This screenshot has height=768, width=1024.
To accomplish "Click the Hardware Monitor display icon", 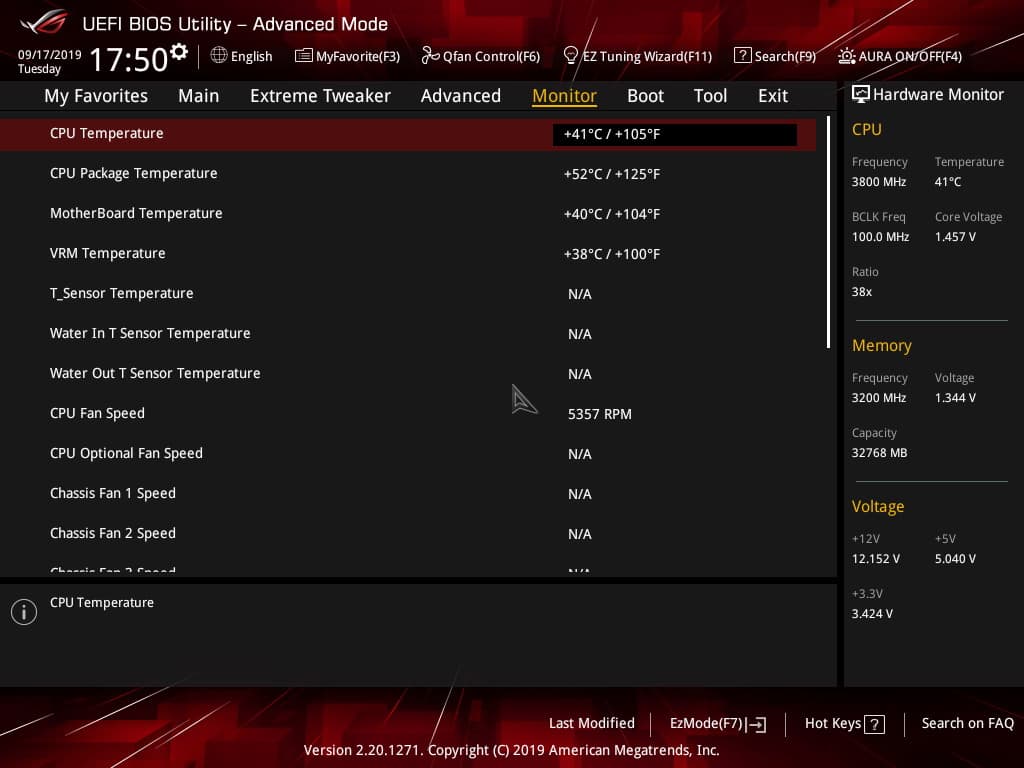I will (x=861, y=94).
